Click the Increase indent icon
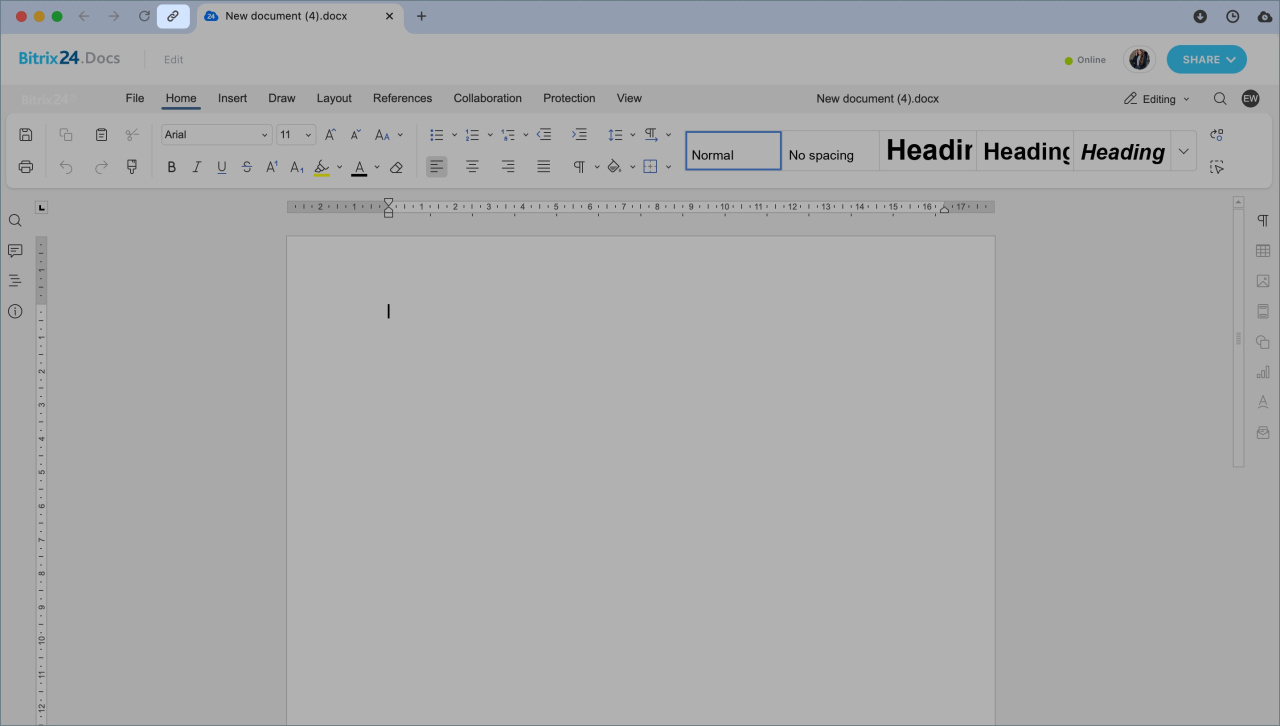Viewport: 1280px width, 726px height. coord(579,135)
